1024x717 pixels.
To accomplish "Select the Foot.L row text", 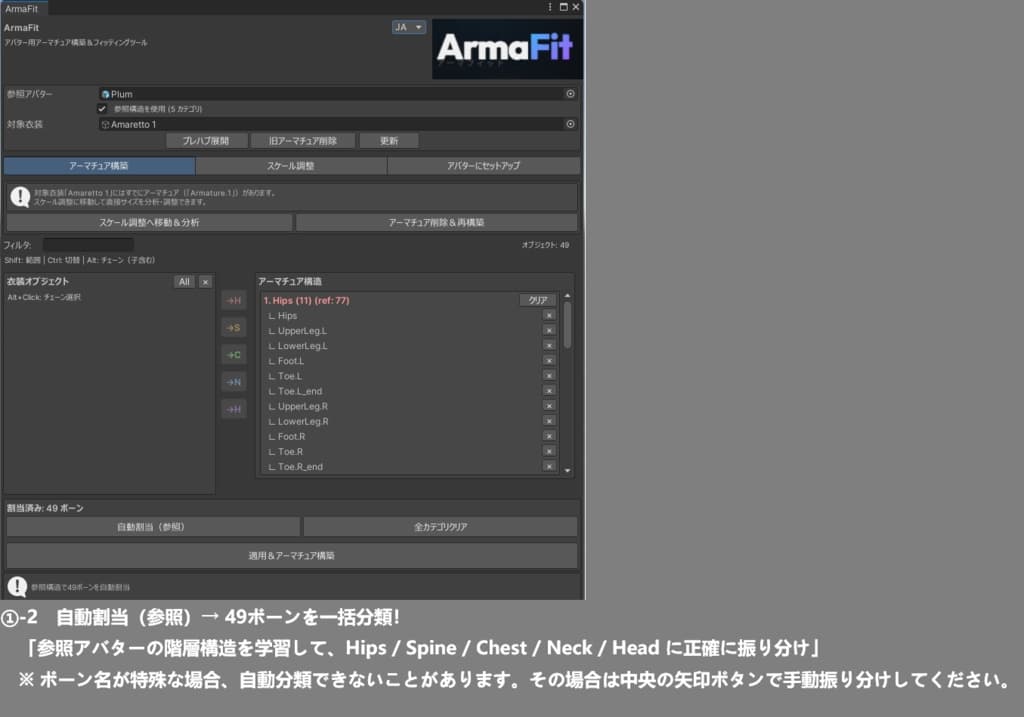I will (291, 360).
